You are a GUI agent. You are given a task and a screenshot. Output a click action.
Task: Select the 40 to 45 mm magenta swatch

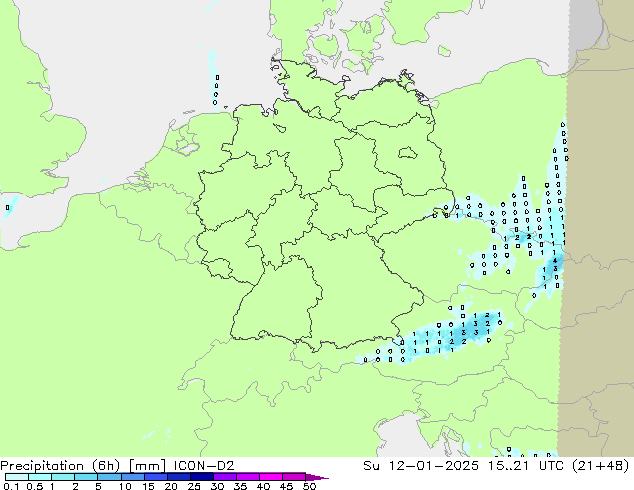coord(271,477)
